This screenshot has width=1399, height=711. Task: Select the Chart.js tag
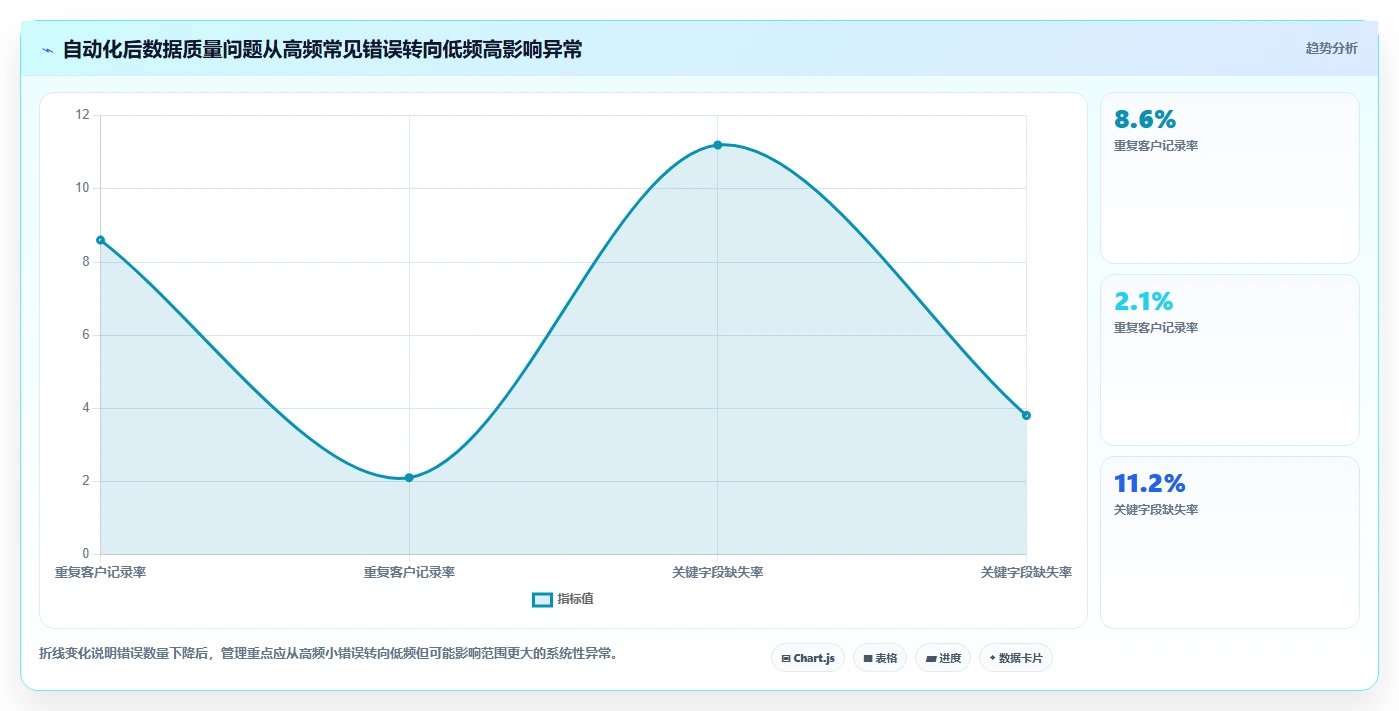[x=808, y=658]
